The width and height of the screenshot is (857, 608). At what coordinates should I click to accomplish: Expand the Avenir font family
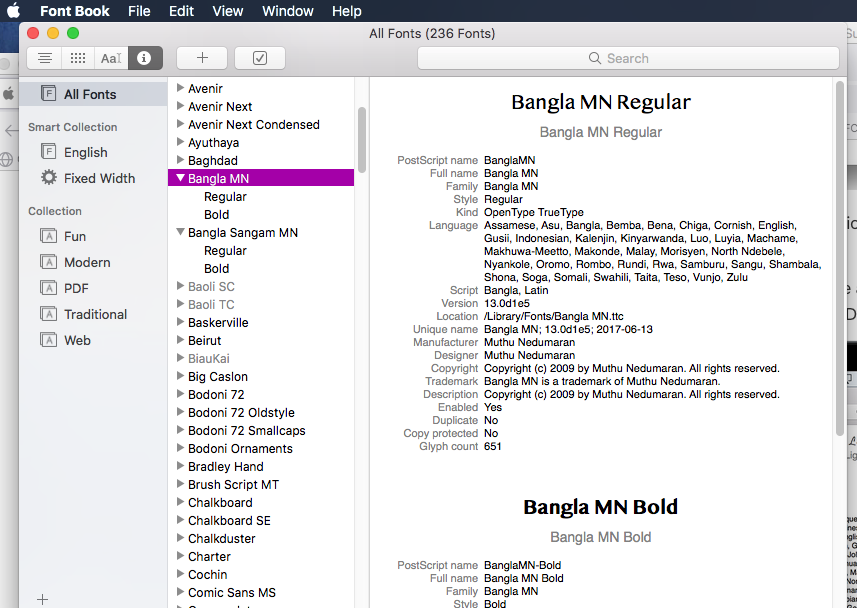(180, 87)
